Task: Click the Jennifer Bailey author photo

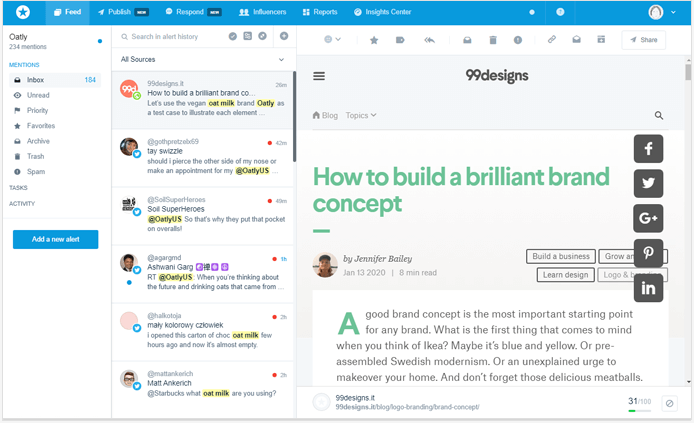Action: point(325,265)
